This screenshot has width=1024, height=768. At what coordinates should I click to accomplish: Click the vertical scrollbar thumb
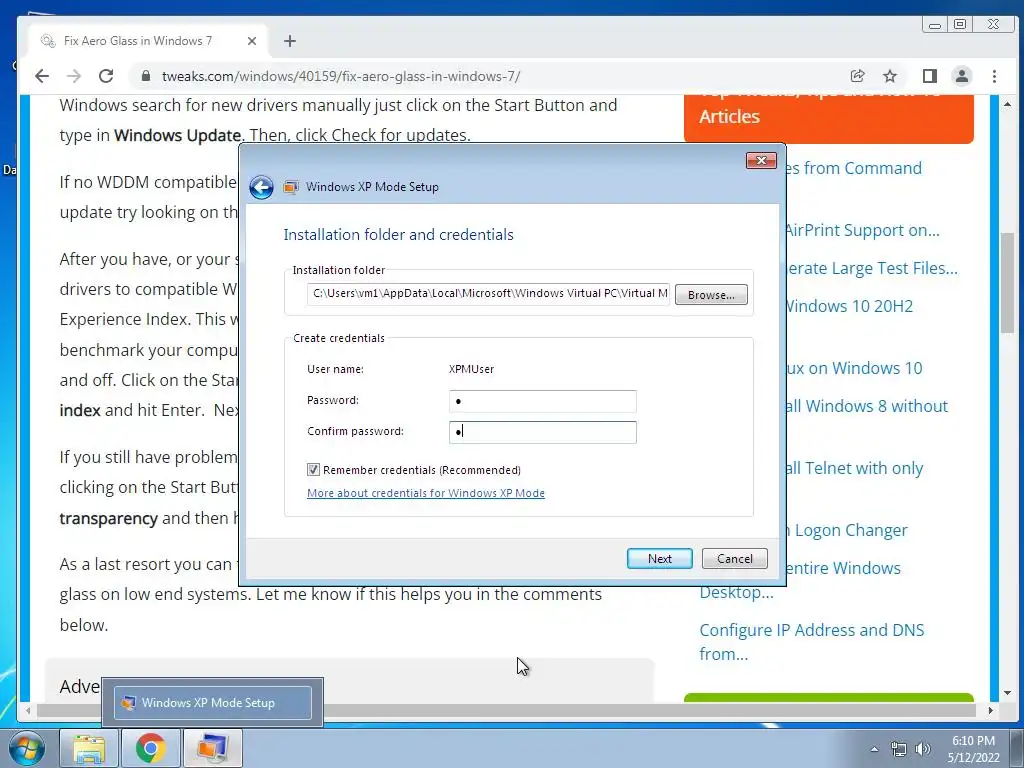[1008, 282]
